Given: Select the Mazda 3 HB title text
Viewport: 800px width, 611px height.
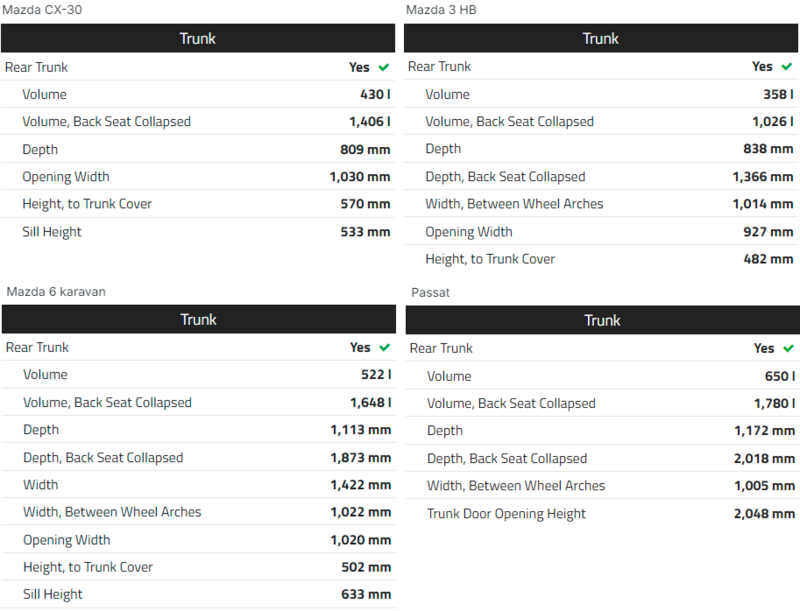Looking at the screenshot, I should point(441,10).
